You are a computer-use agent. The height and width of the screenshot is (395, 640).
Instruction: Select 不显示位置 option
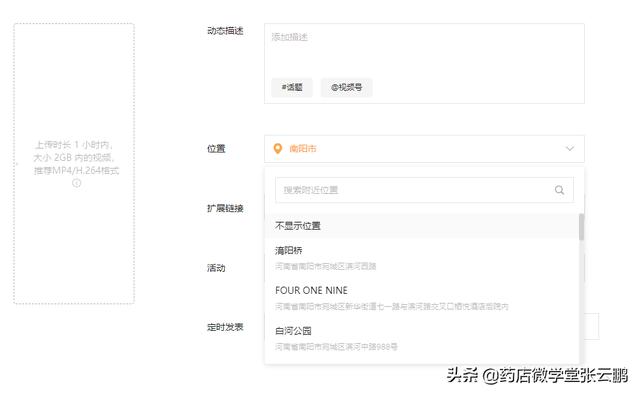pyautogui.click(x=422, y=226)
